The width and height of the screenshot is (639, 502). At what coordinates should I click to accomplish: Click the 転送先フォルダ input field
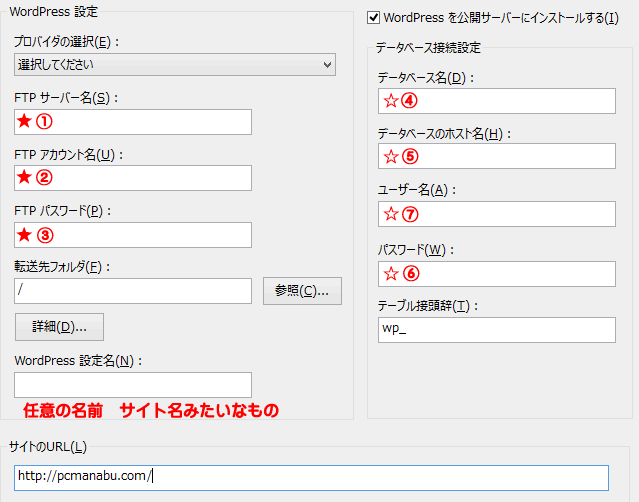click(133, 291)
